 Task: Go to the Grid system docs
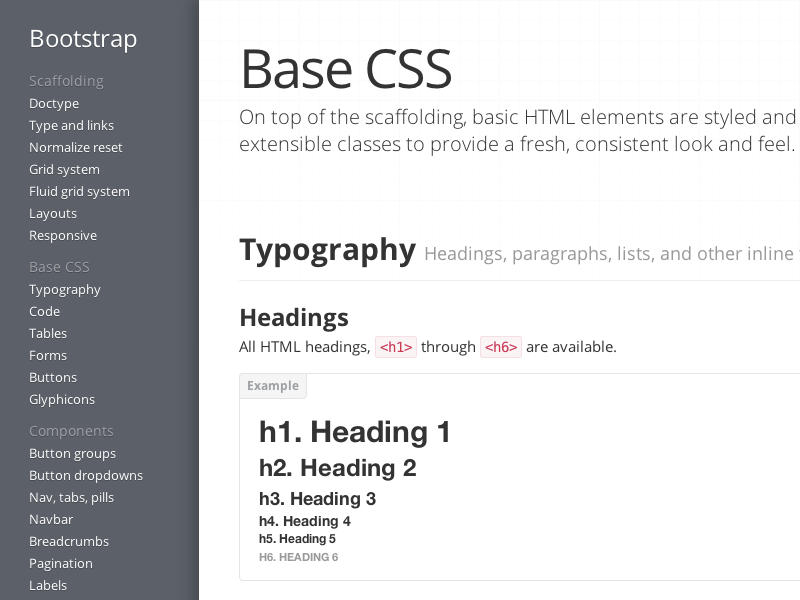point(63,169)
